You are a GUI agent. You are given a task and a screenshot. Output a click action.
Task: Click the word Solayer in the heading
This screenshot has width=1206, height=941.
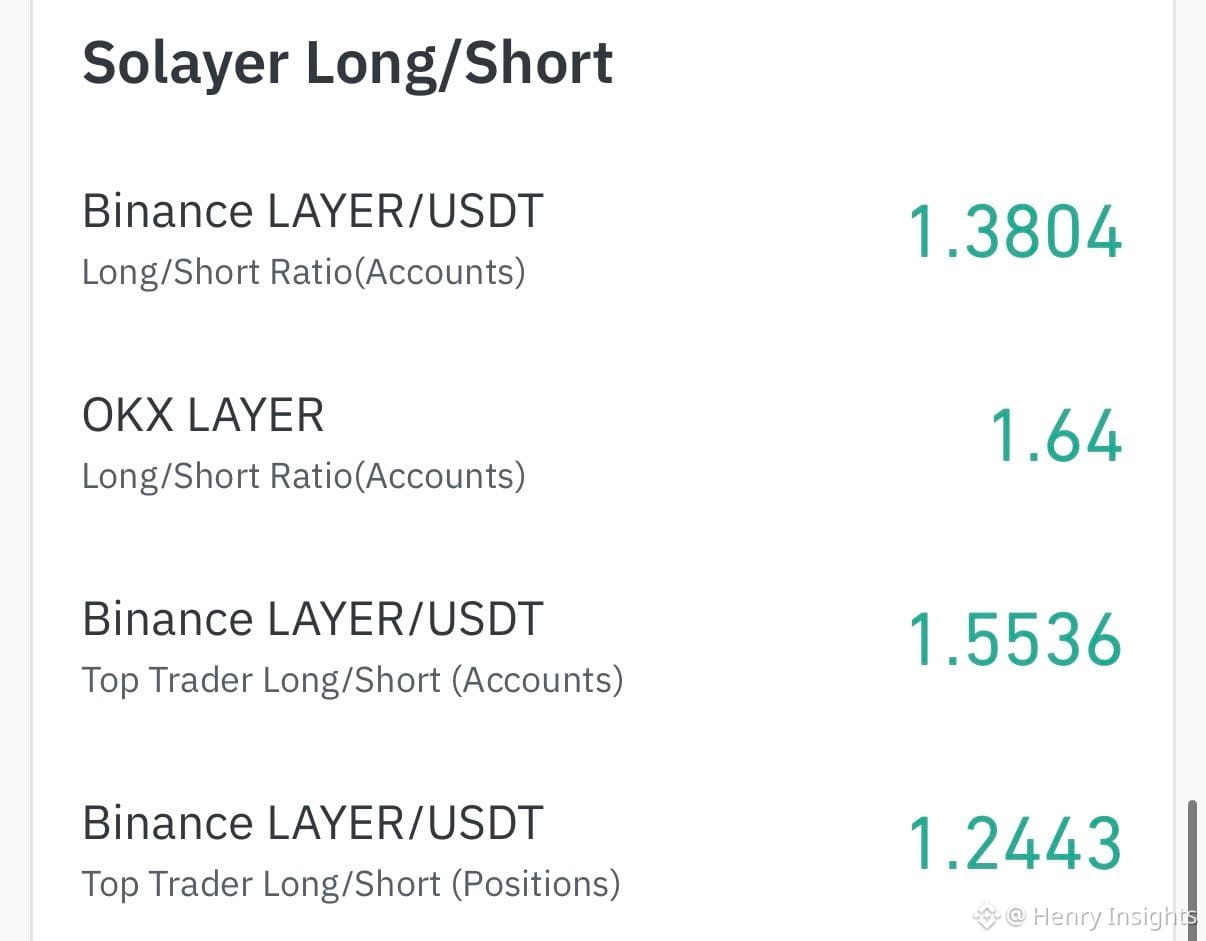coord(186,65)
